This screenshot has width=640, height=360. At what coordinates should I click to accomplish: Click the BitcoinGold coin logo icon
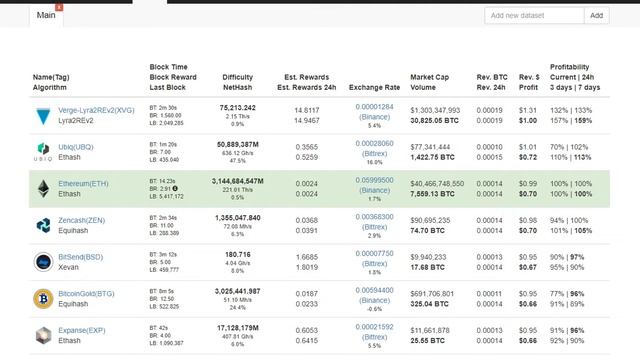tap(43, 298)
